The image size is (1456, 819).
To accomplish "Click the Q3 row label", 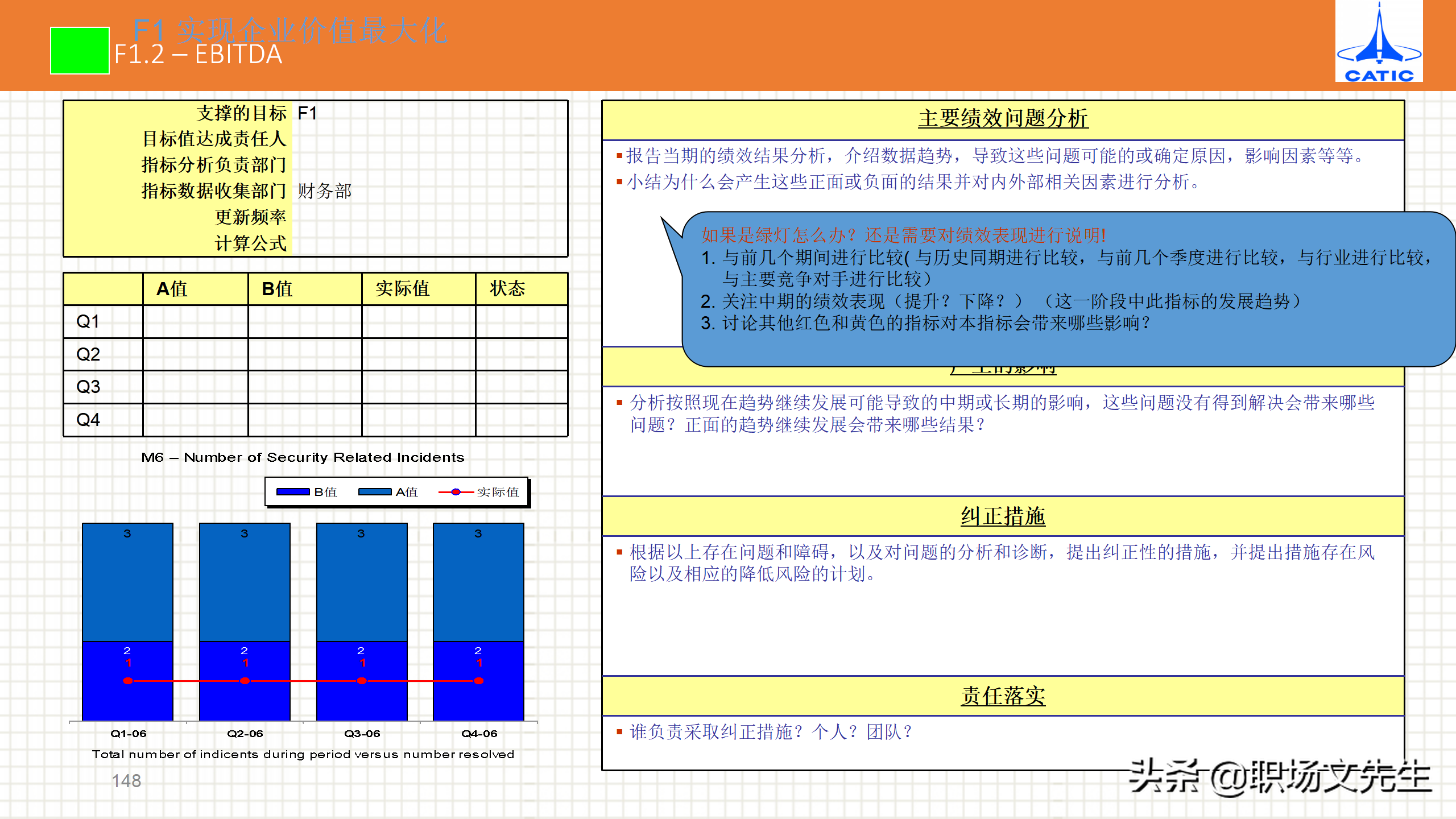I will [x=88, y=387].
